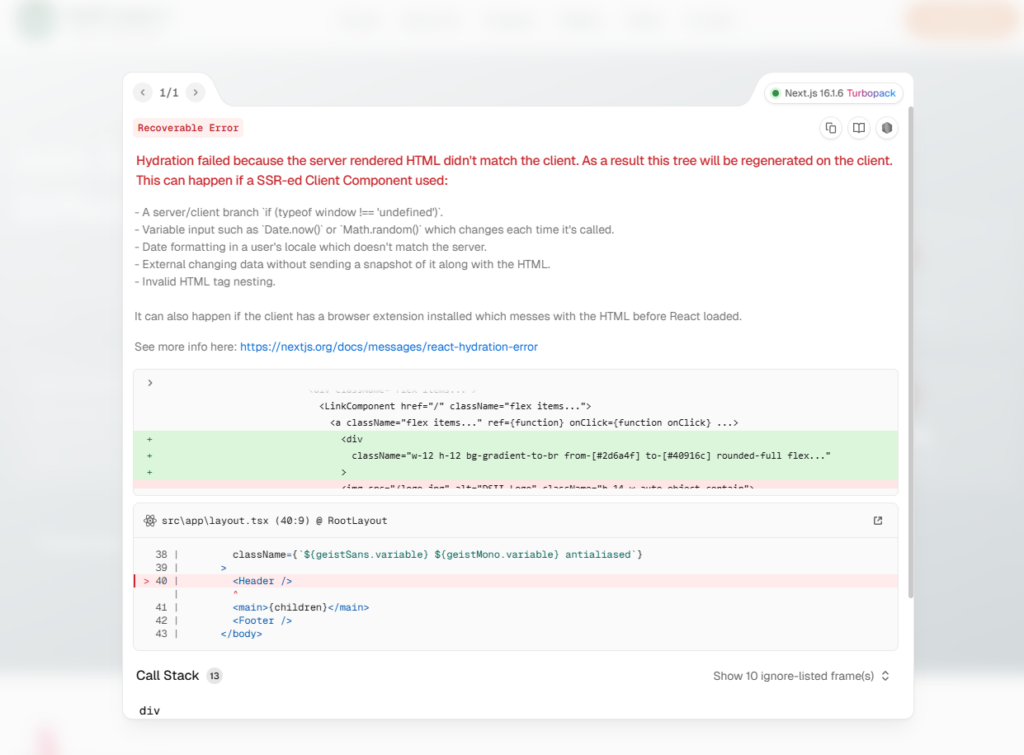This screenshot has height=755, width=1024.
Task: Click the Next.js 16.1.6 Turbopack badge
Action: coord(835,93)
